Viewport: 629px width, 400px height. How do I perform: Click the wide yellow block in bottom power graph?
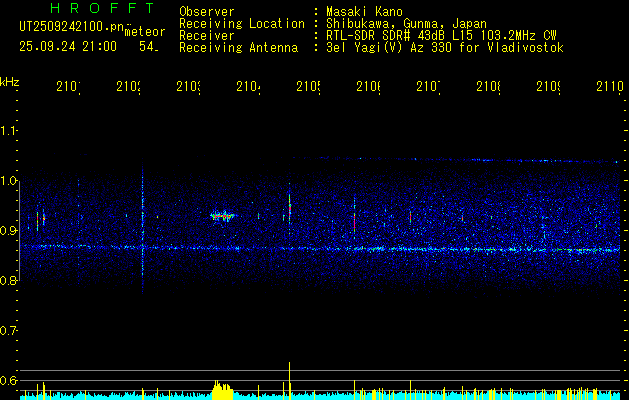tap(222, 390)
